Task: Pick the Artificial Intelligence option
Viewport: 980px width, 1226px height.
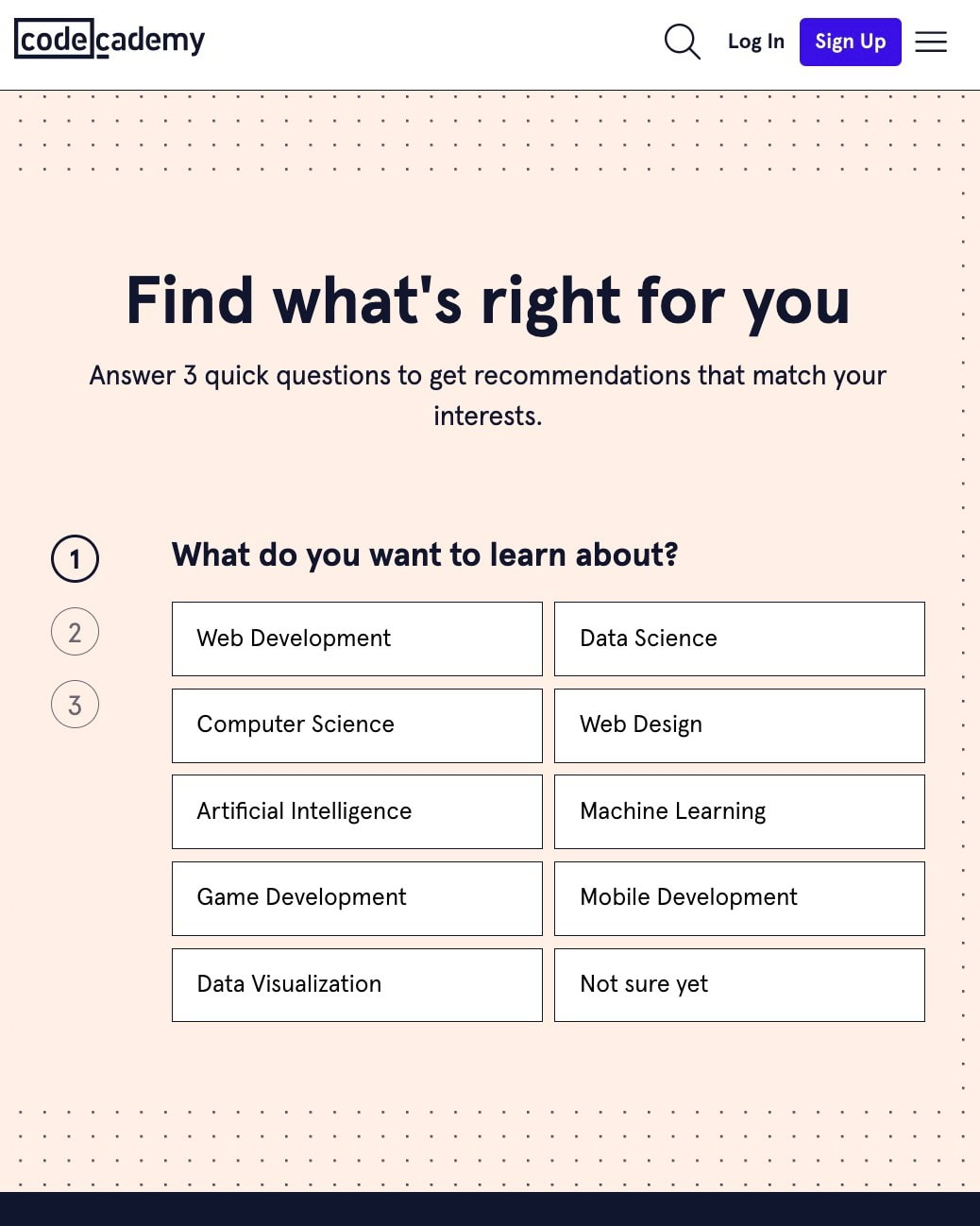Action: [x=357, y=811]
